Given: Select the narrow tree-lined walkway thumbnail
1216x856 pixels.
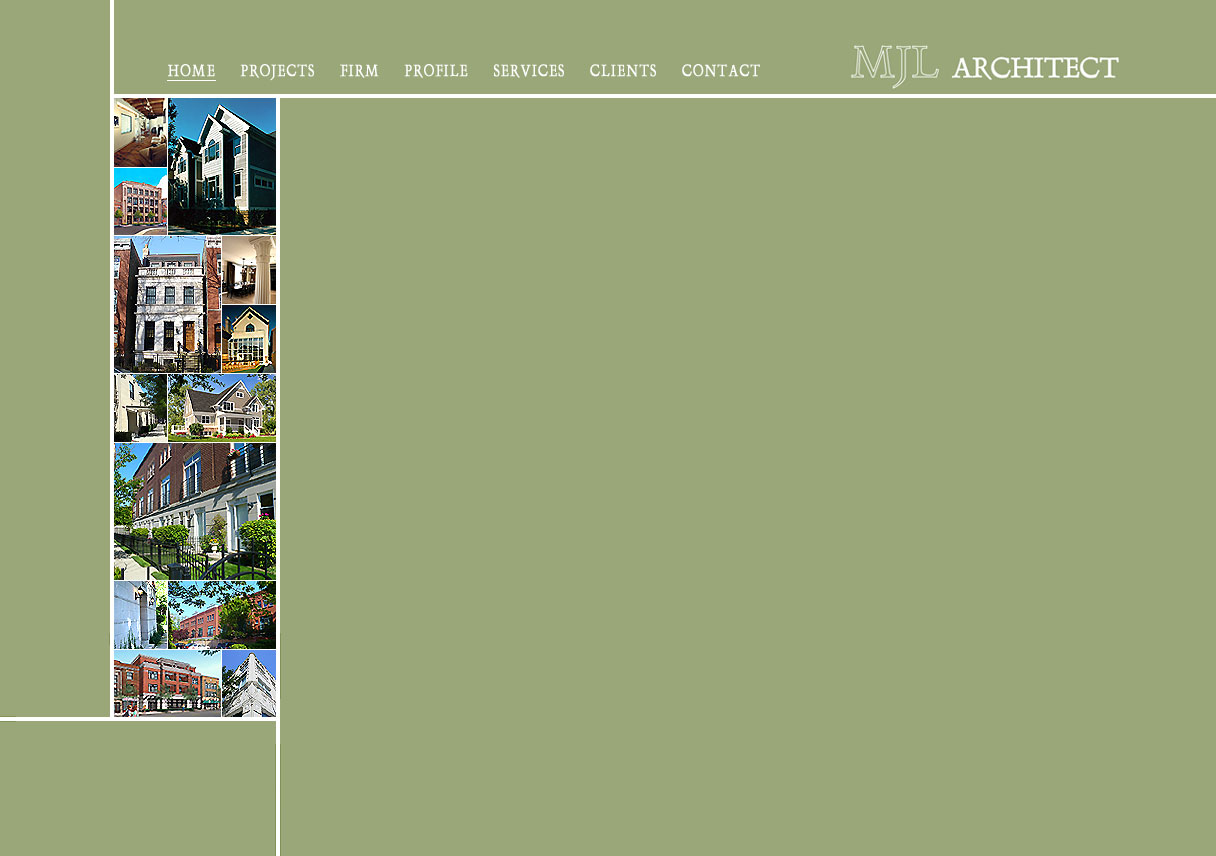Looking at the screenshot, I should [140, 408].
